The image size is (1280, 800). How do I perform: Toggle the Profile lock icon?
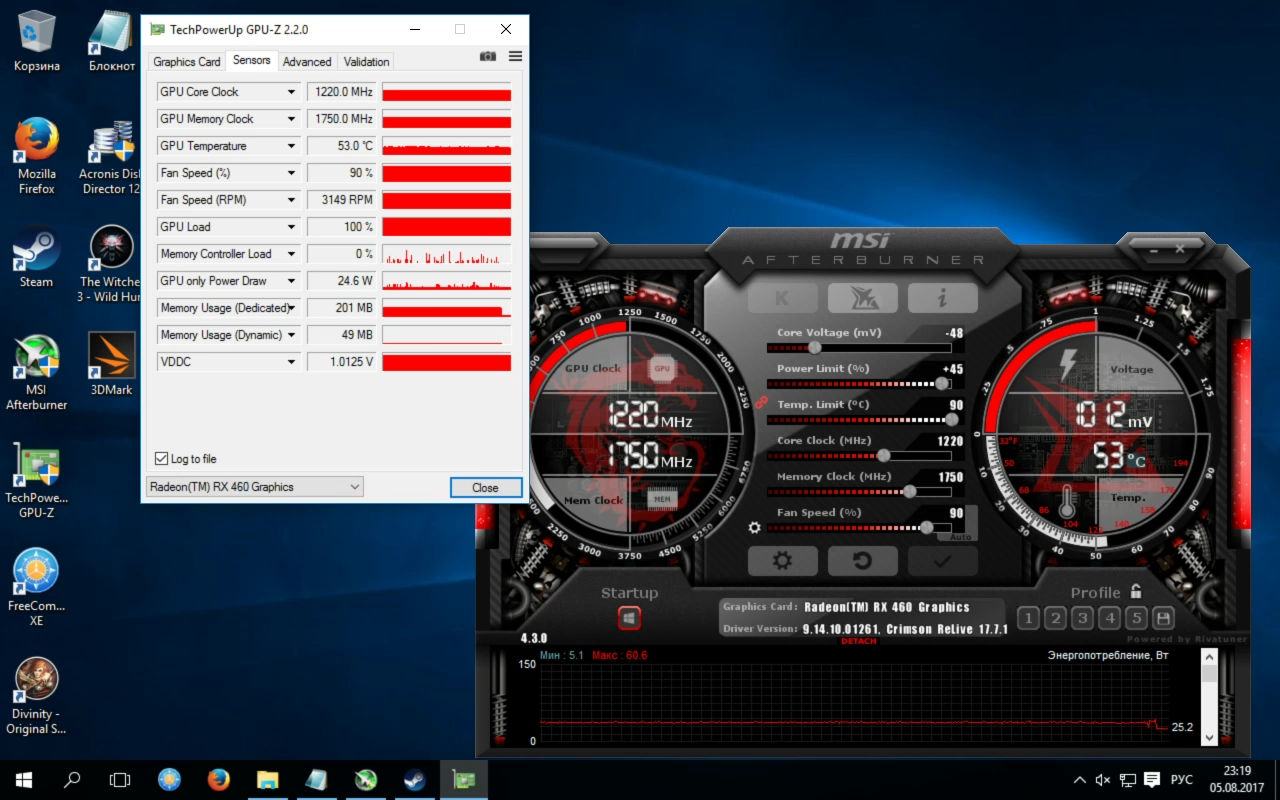click(1135, 592)
